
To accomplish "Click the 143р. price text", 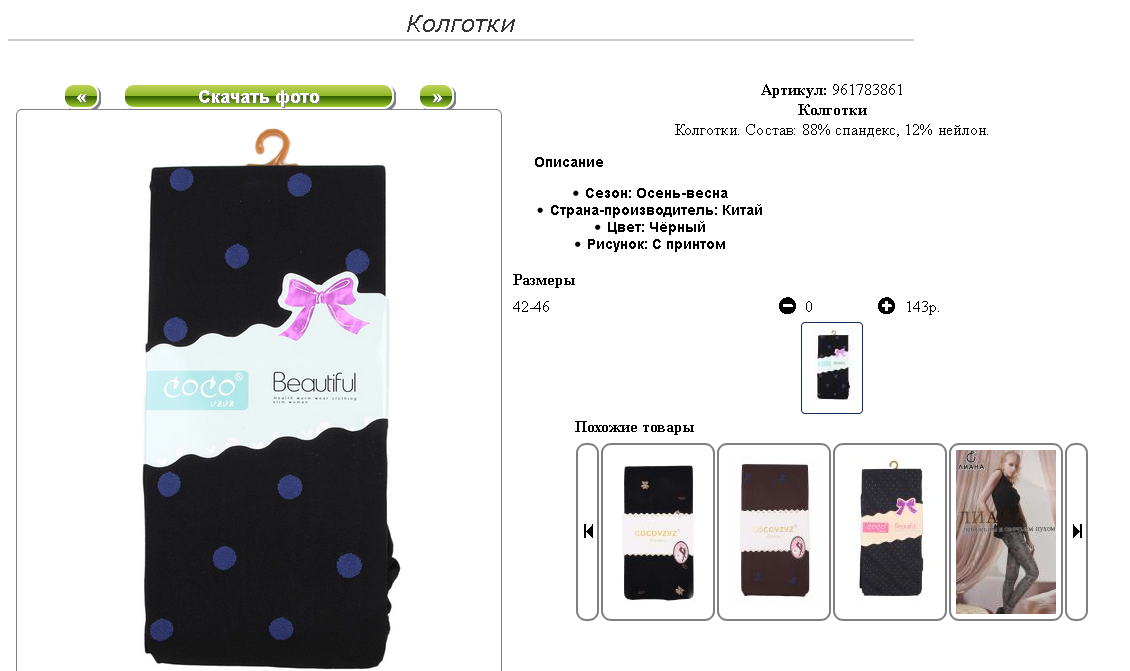I will click(922, 307).
